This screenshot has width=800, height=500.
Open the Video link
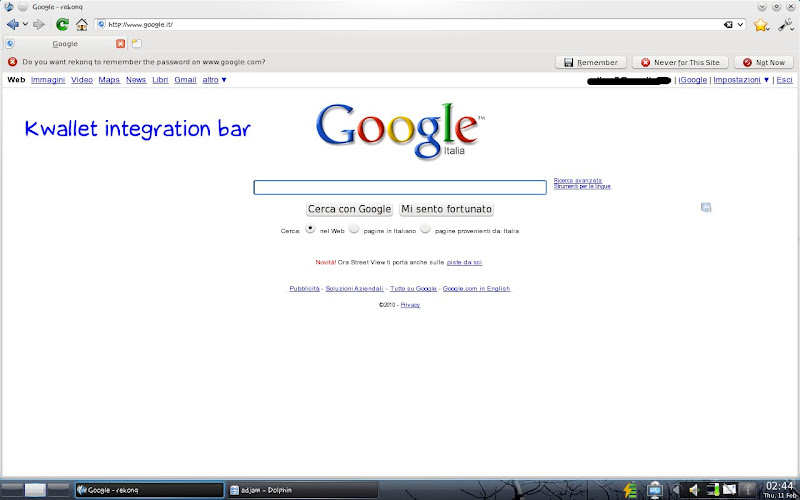point(82,80)
